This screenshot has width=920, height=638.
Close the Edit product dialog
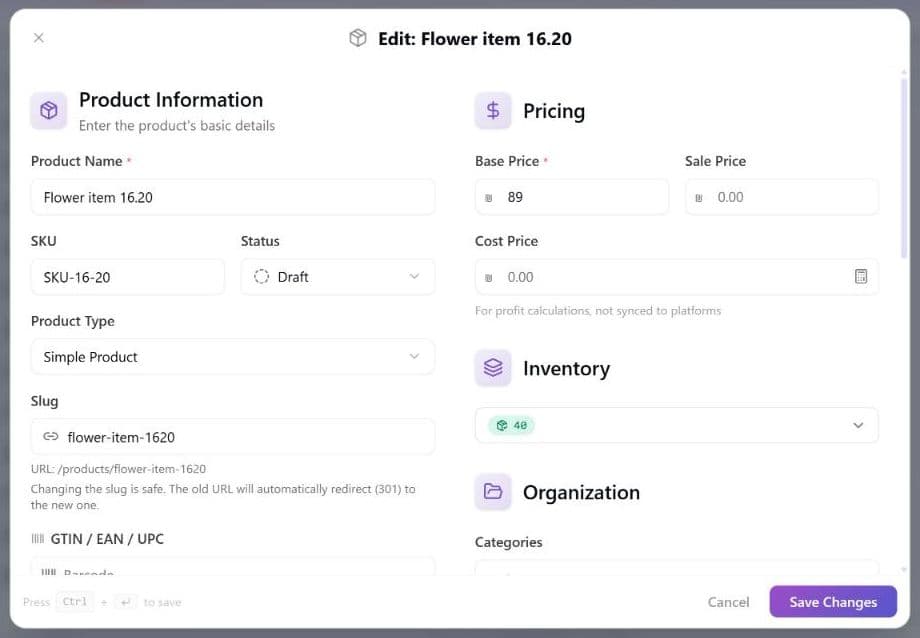click(x=39, y=38)
